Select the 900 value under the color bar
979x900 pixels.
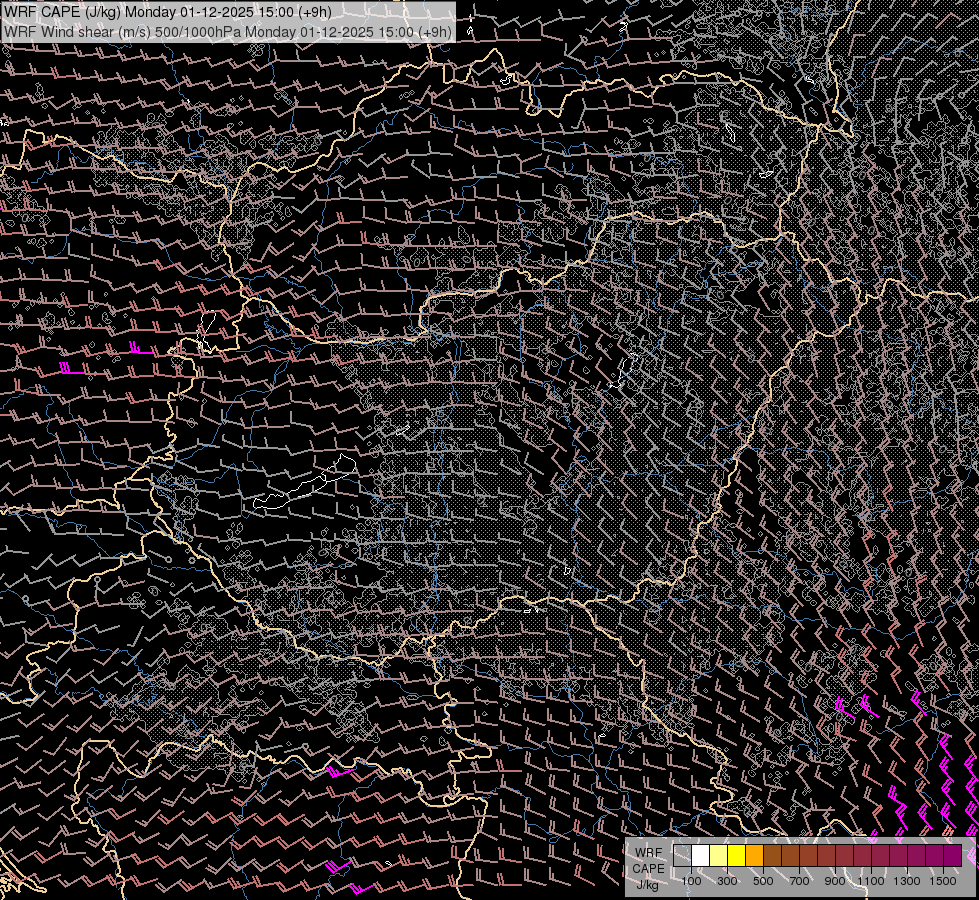point(835,881)
